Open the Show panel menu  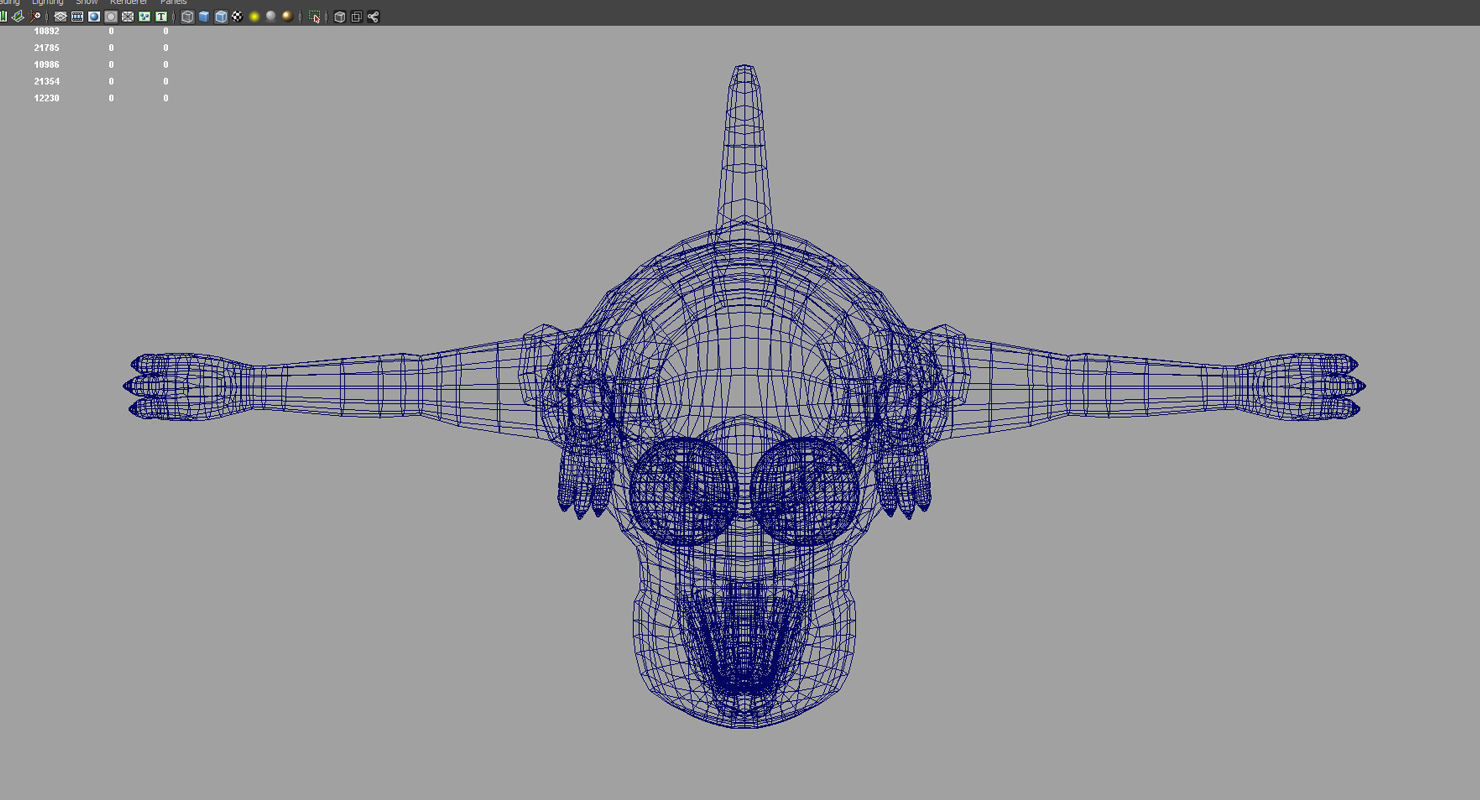(x=87, y=3)
